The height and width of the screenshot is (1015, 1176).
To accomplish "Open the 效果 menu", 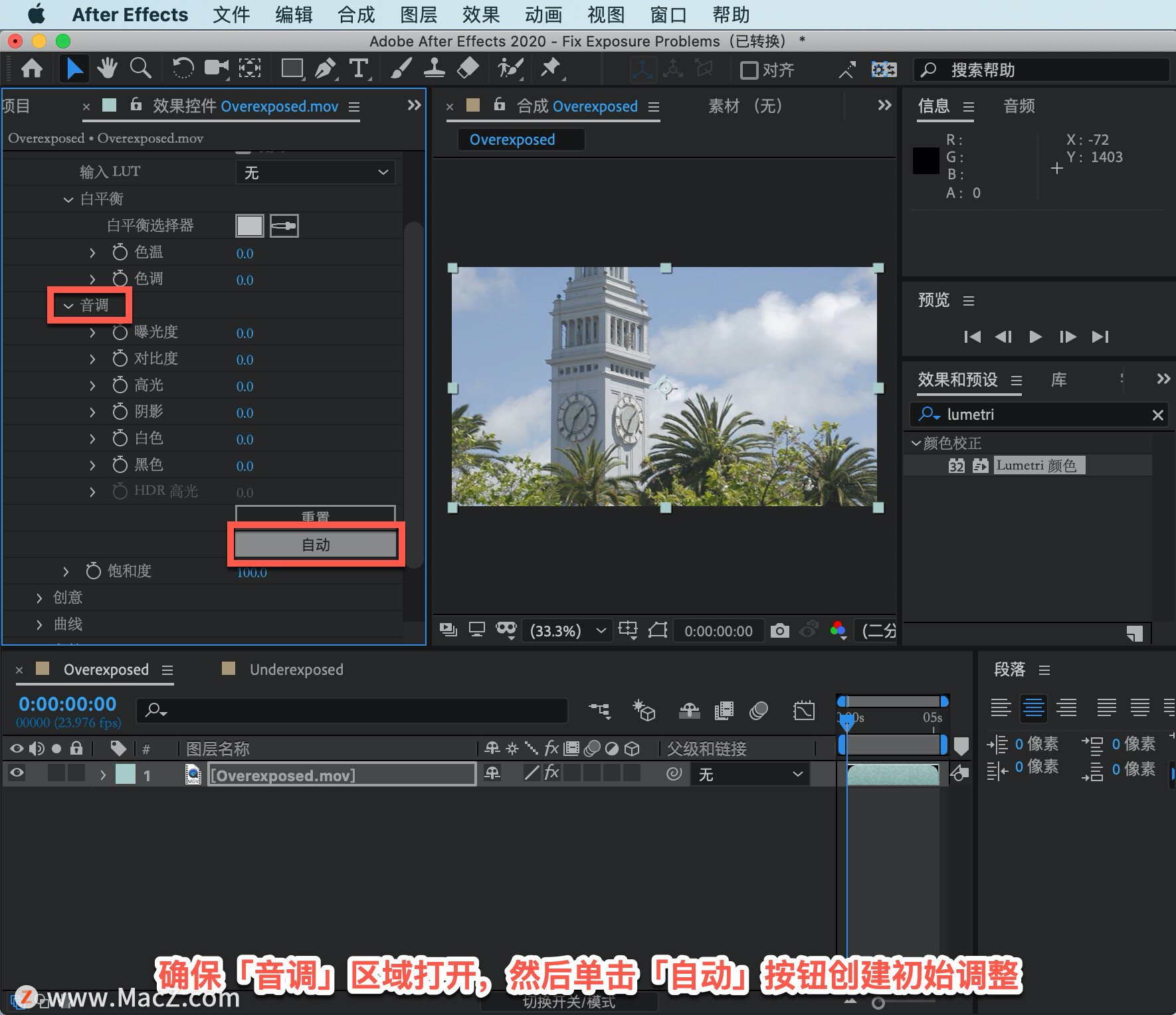I will pos(481,15).
